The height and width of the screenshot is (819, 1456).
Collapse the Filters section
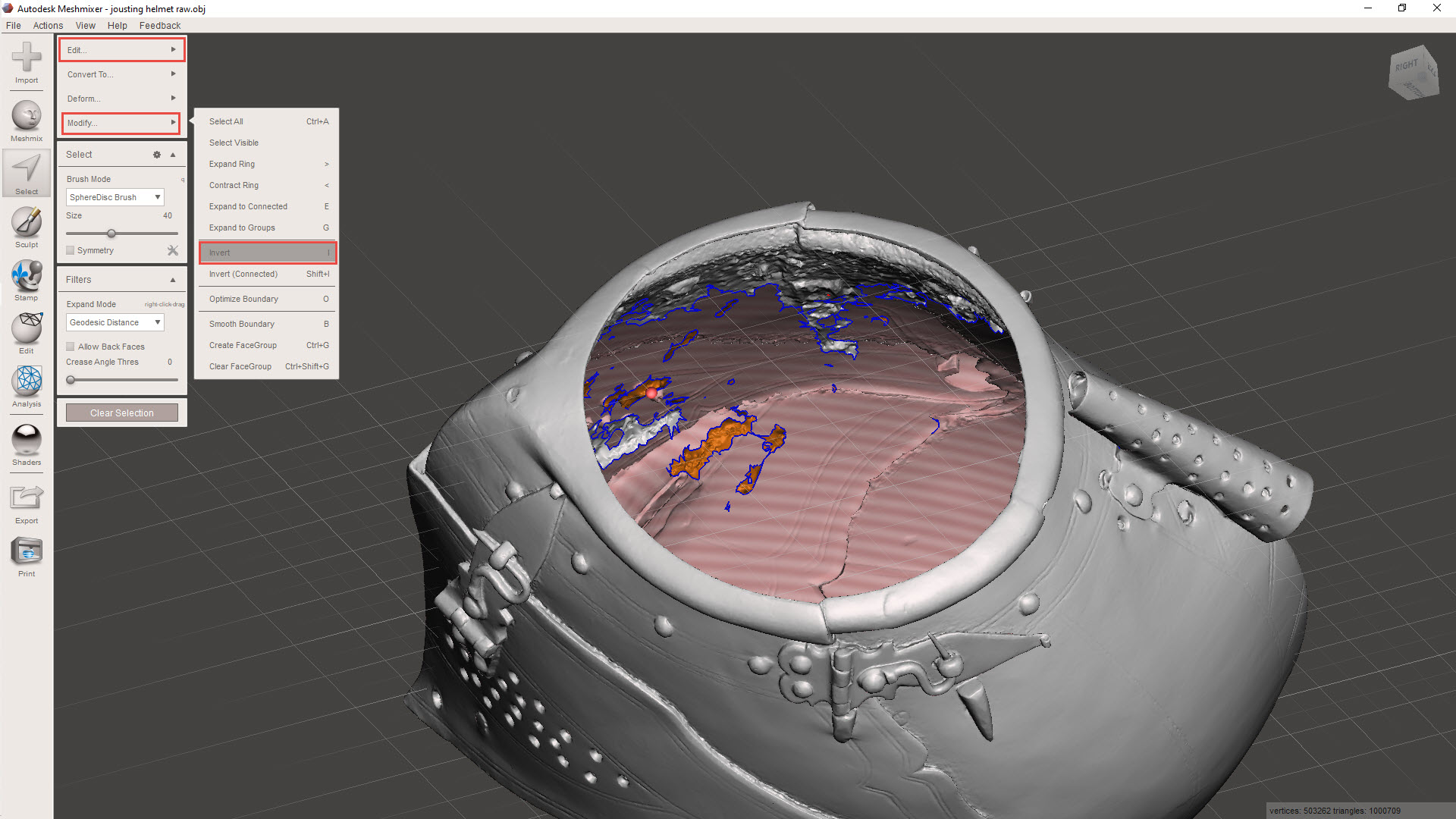pyautogui.click(x=173, y=280)
